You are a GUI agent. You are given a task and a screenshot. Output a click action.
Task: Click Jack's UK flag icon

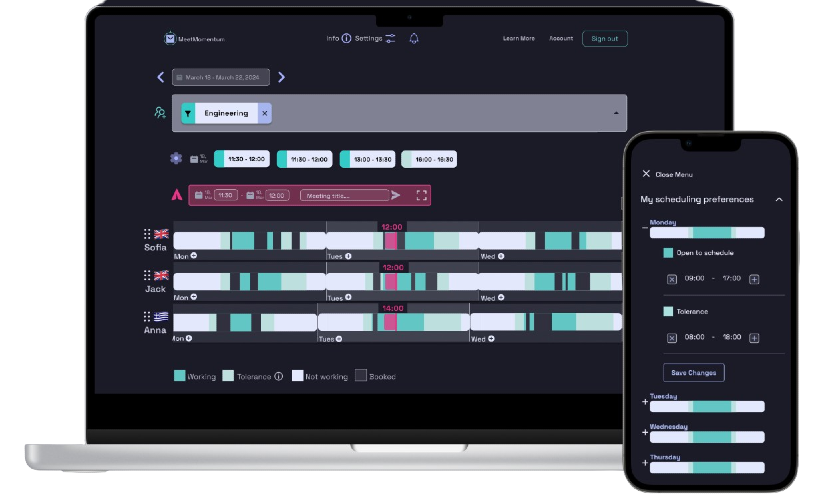pyautogui.click(x=161, y=275)
